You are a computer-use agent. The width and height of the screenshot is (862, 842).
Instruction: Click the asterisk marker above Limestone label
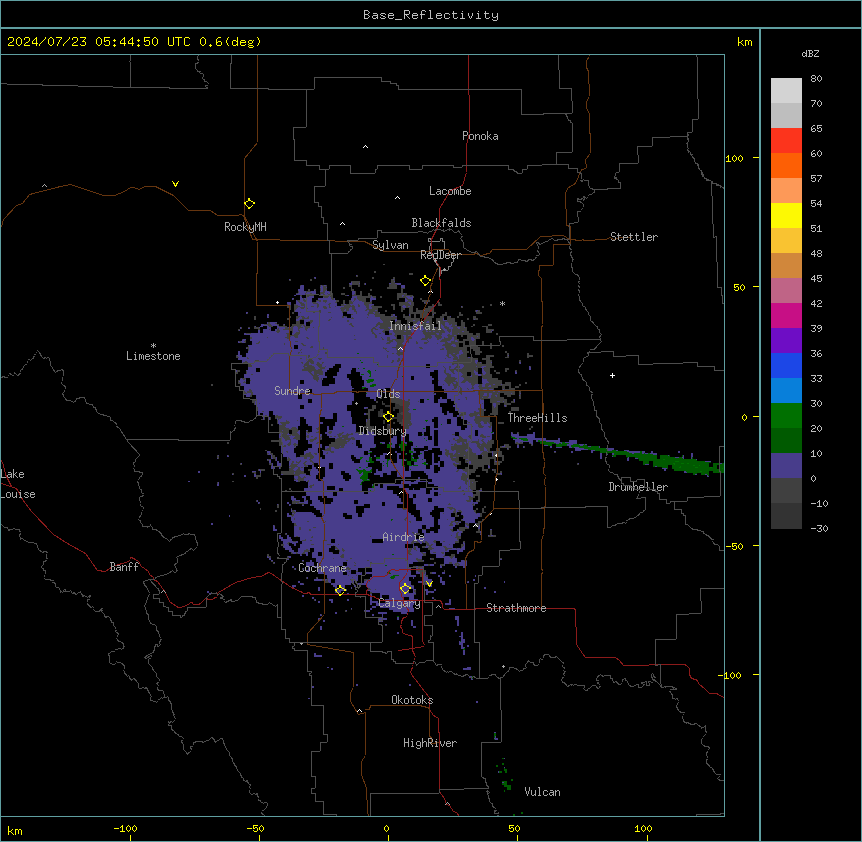click(x=153, y=346)
